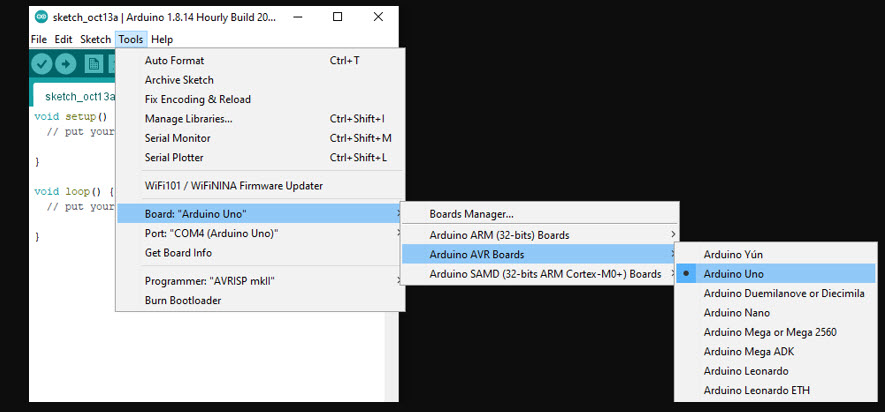
Task: Select the Arduino Mega ADK board
Action: [x=776, y=352]
